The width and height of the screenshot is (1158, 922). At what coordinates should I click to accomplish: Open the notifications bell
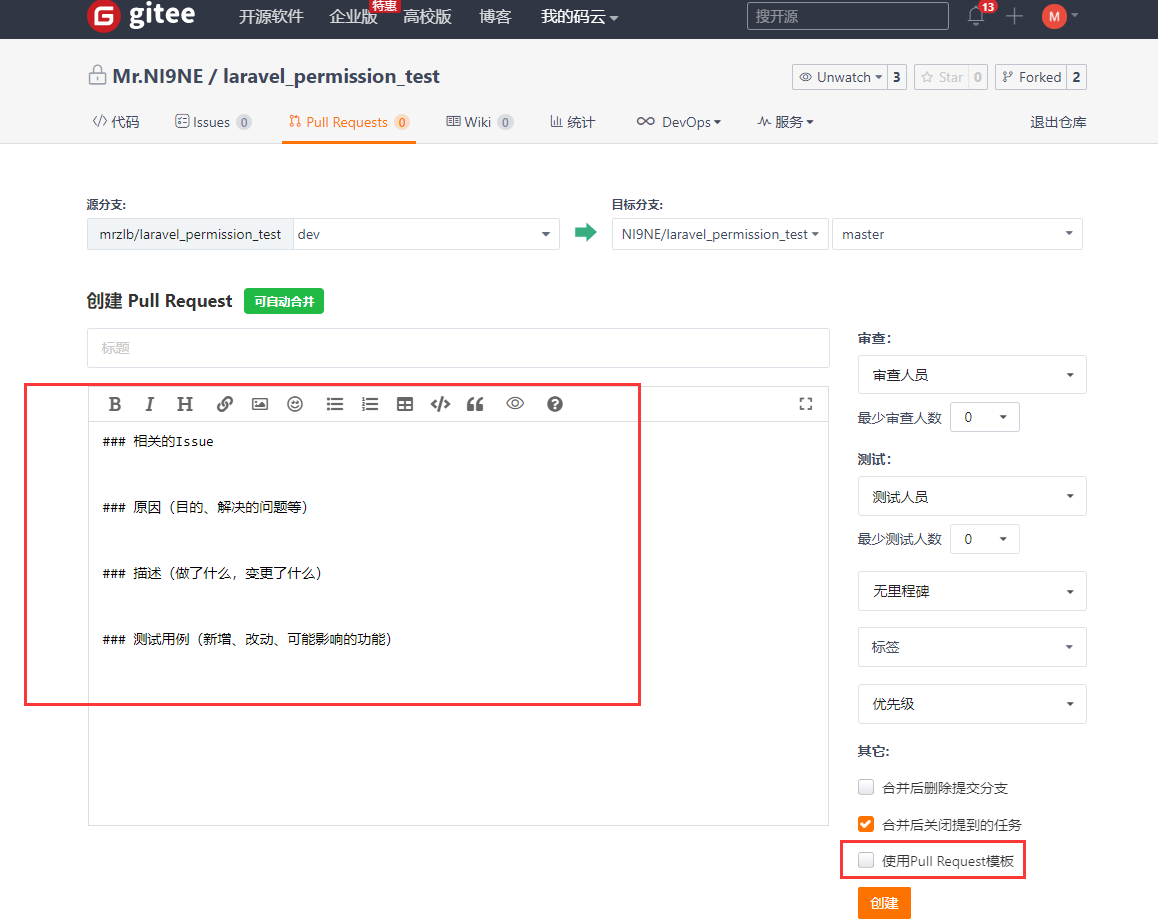976,16
